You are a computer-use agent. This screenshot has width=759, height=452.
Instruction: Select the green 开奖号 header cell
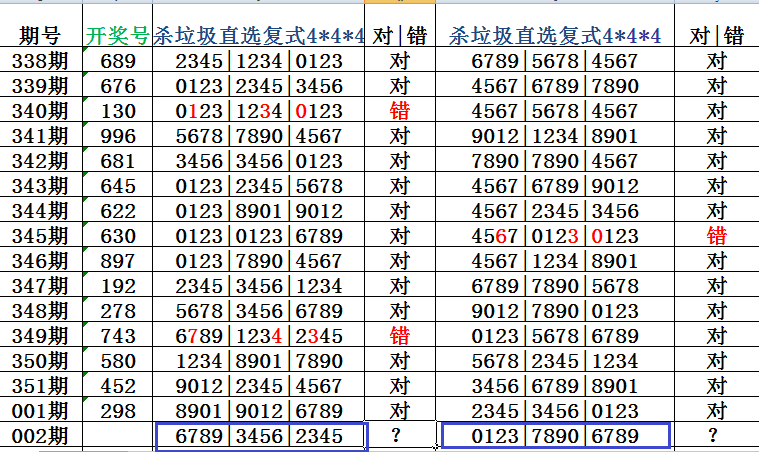pyautogui.click(x=118, y=26)
